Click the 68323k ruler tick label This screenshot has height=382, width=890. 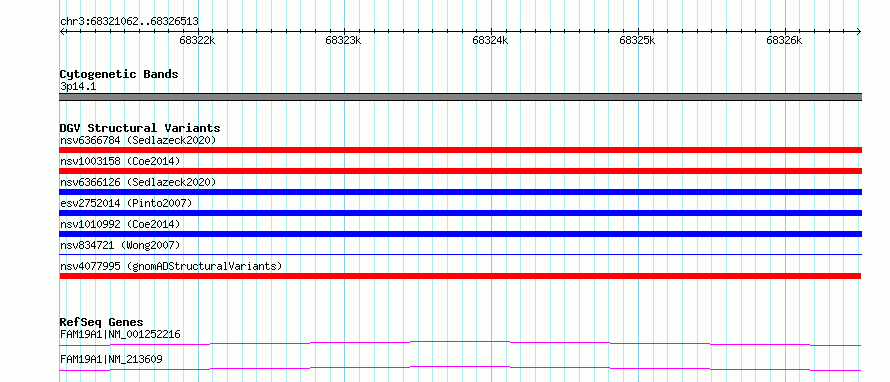343,40
